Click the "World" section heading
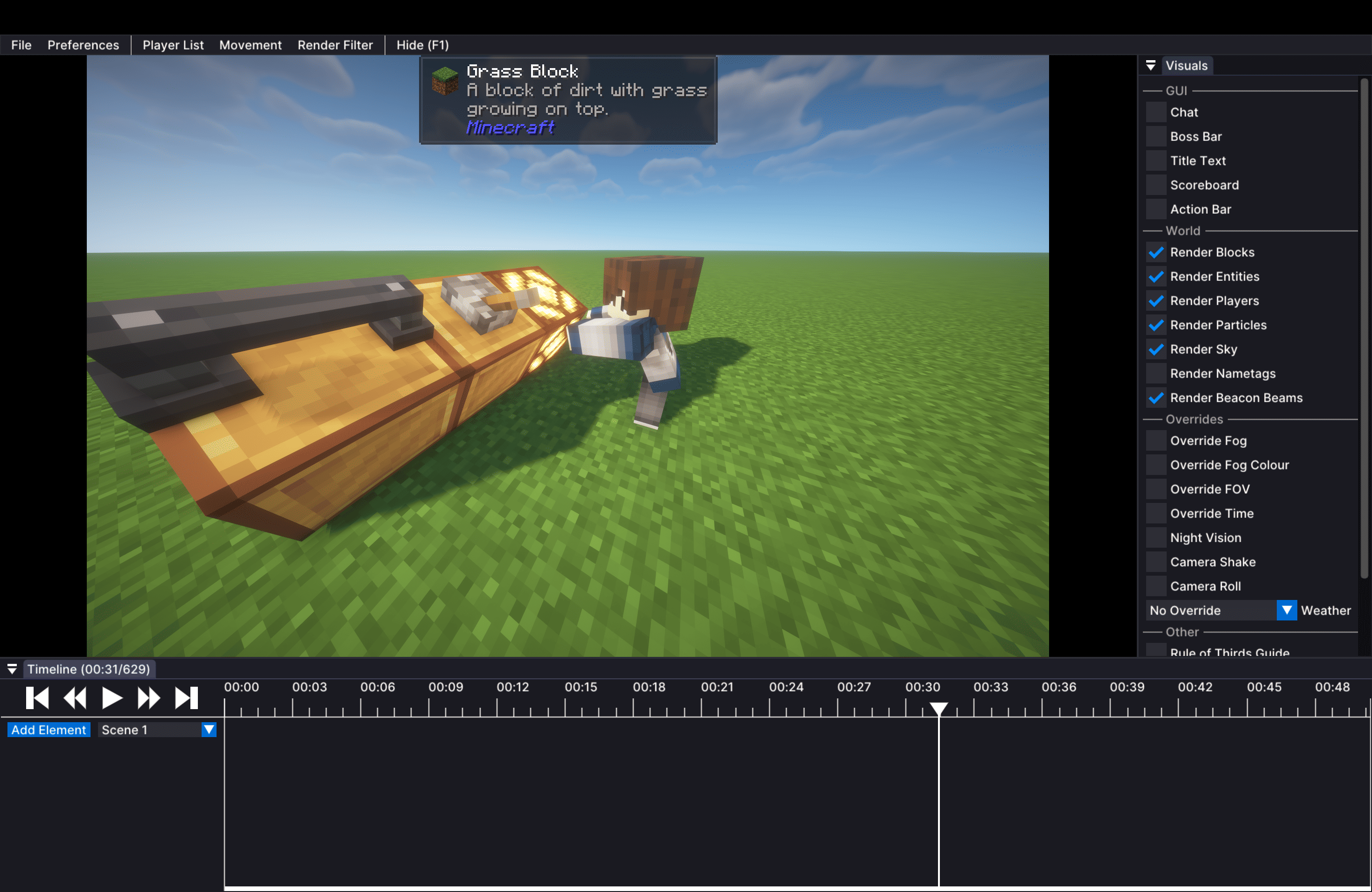This screenshot has height=892, width=1372. tap(1183, 230)
